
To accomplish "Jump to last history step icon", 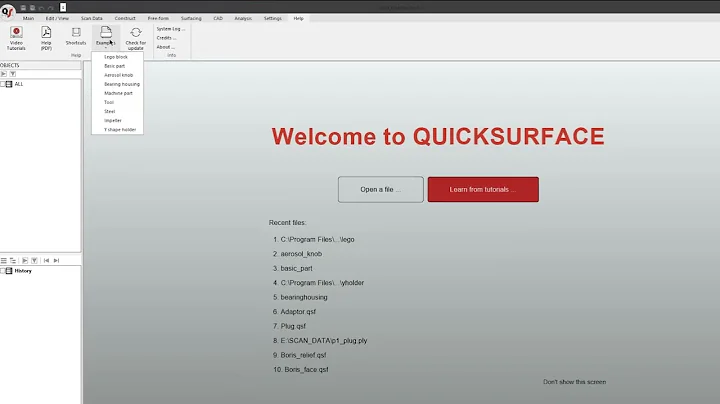I will [x=56, y=260].
